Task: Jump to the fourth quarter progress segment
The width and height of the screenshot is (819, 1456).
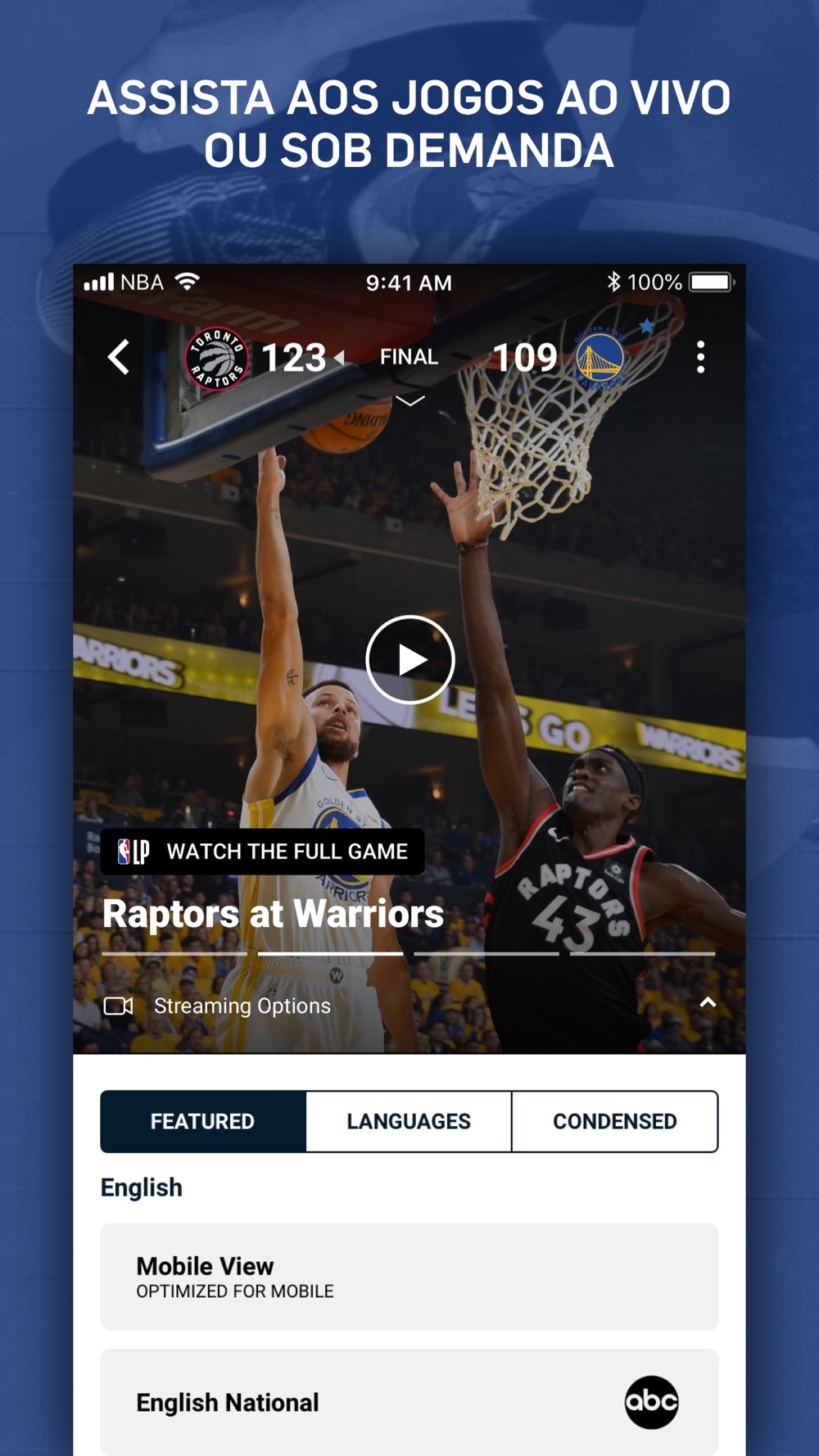Action: click(643, 954)
